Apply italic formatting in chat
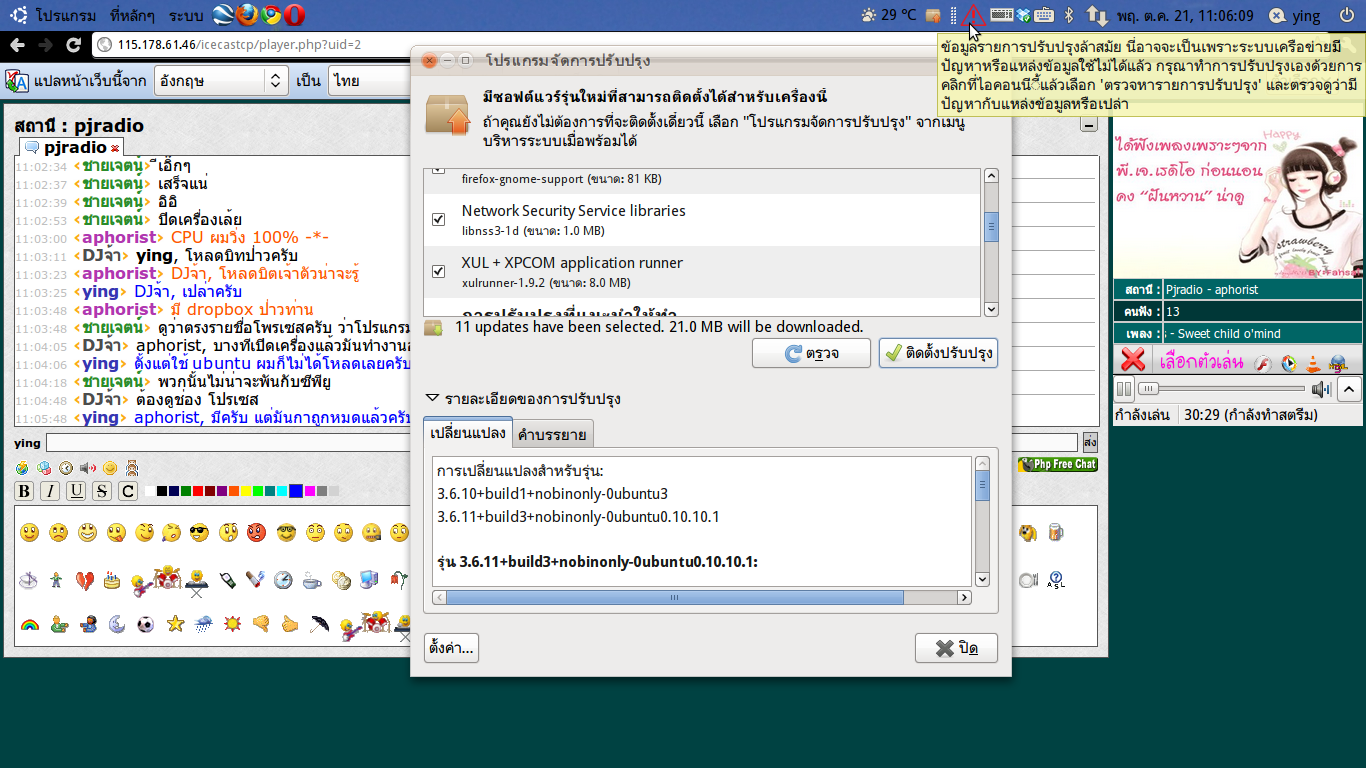This screenshot has width=1366, height=768. click(x=50, y=491)
